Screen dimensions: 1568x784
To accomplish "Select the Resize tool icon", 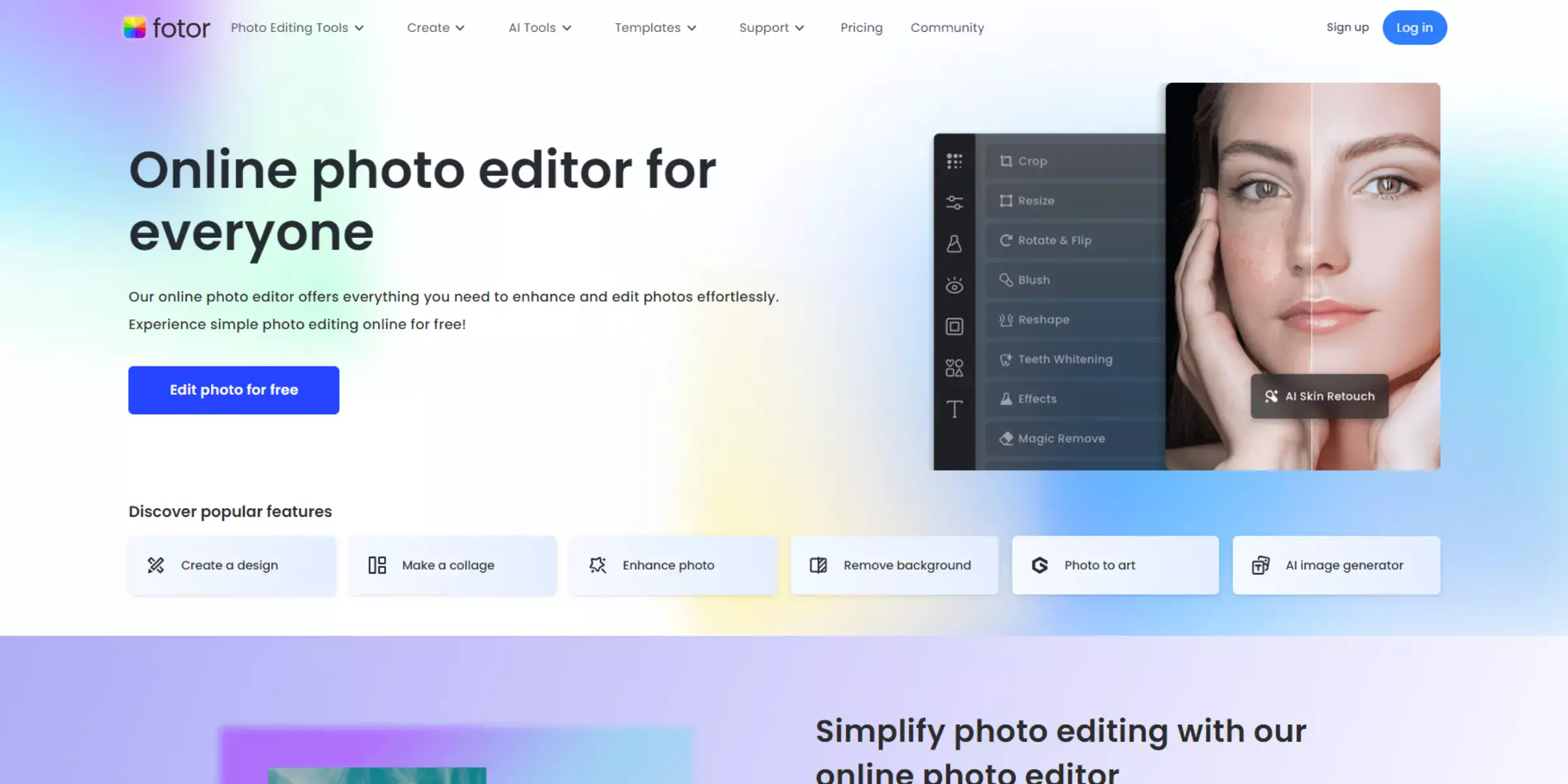I will click(1006, 200).
